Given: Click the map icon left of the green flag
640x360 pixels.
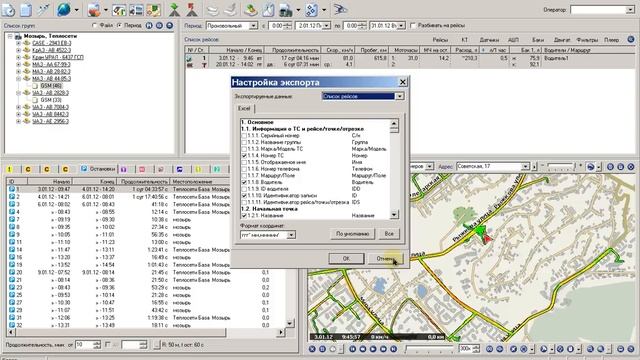Looking at the screenshot, I should (154, 9).
